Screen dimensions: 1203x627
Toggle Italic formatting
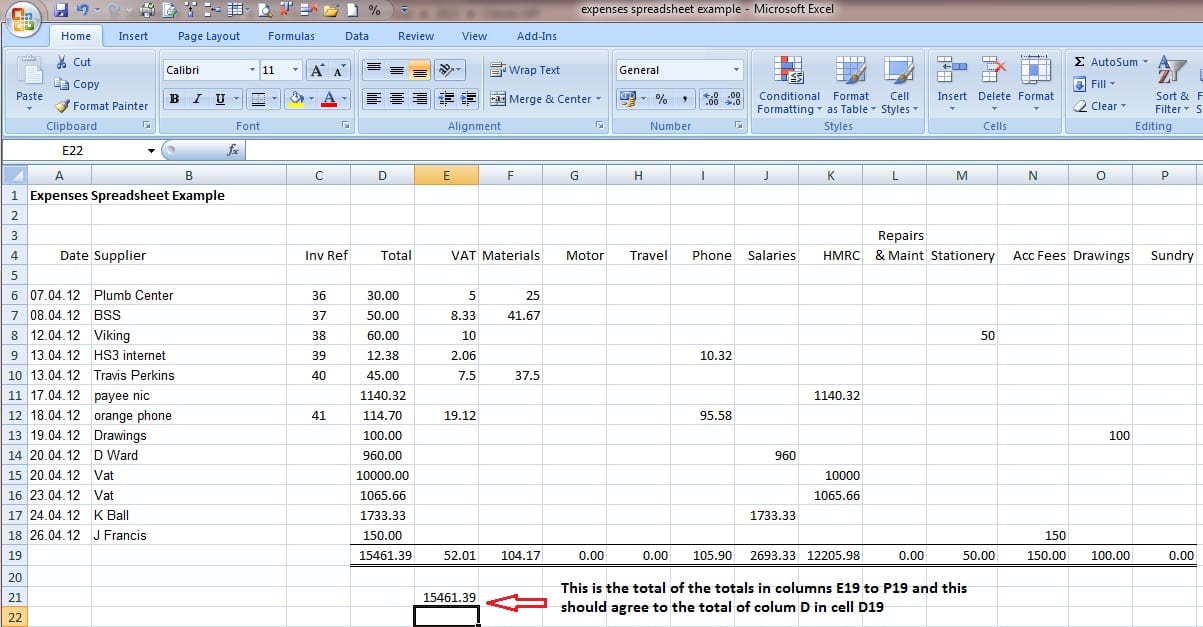(x=196, y=98)
